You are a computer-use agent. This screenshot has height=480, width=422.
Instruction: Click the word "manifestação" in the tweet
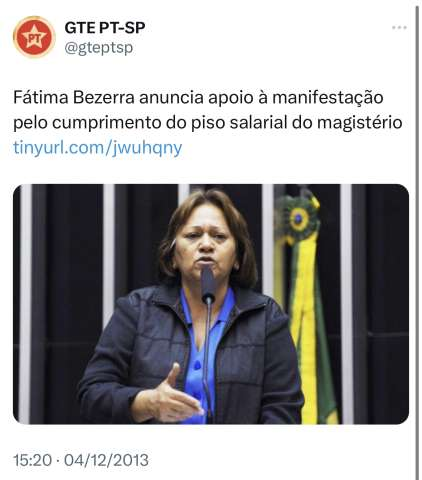[x=328, y=98]
